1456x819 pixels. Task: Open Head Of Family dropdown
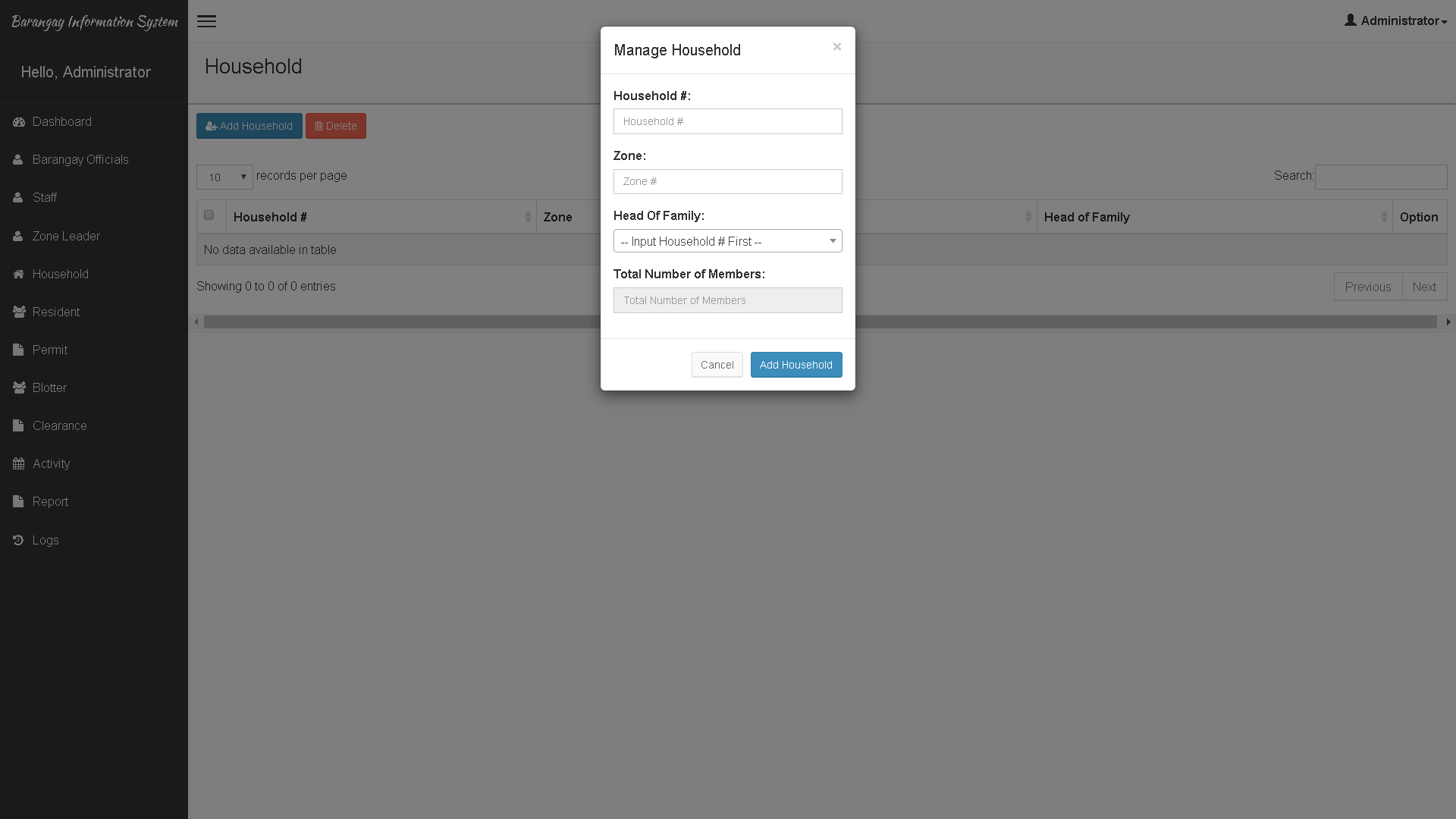pyautogui.click(x=728, y=240)
